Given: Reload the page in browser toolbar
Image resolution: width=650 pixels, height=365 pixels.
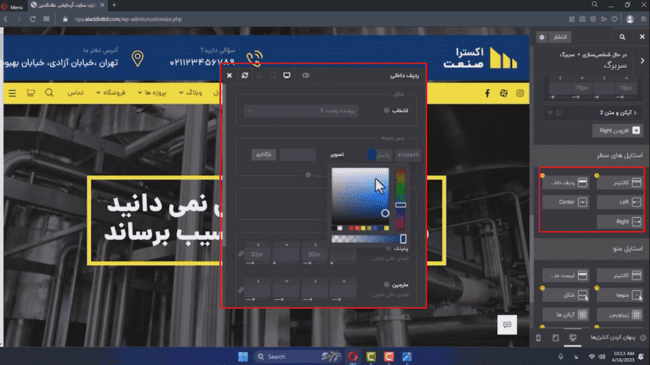Looking at the screenshot, I should tap(33, 19).
